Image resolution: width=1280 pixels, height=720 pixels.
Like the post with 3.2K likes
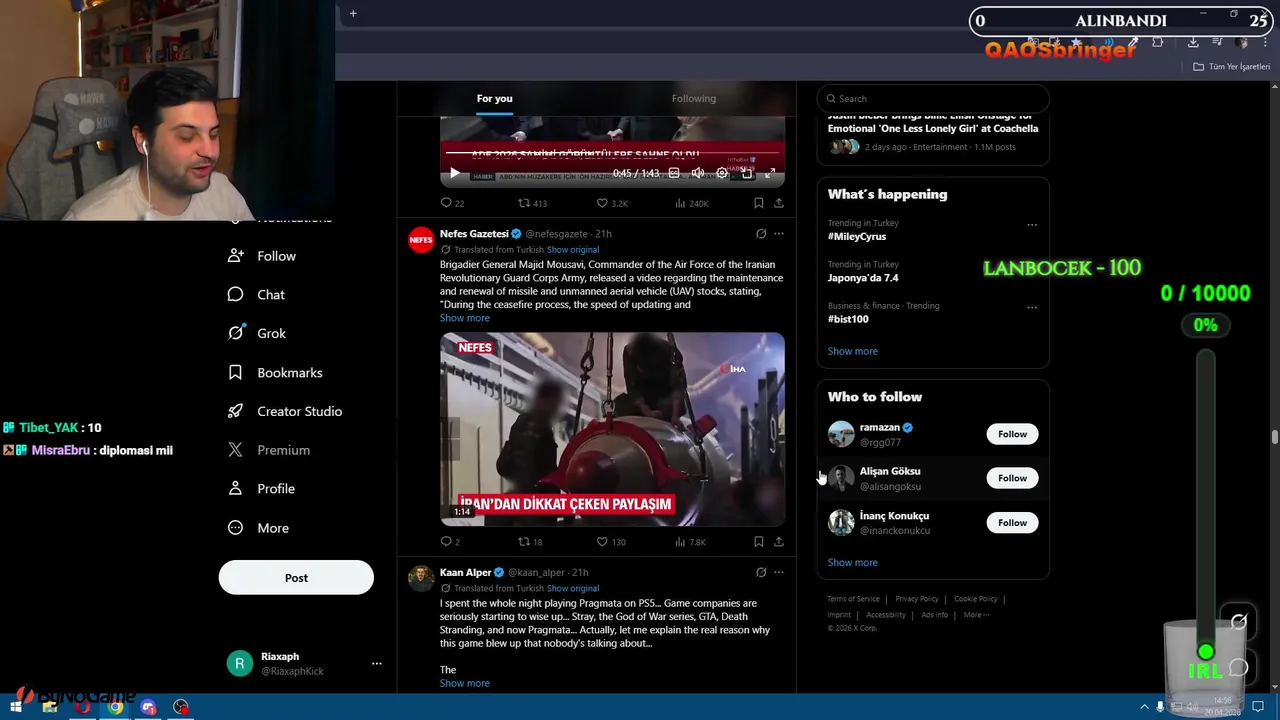pos(612,203)
